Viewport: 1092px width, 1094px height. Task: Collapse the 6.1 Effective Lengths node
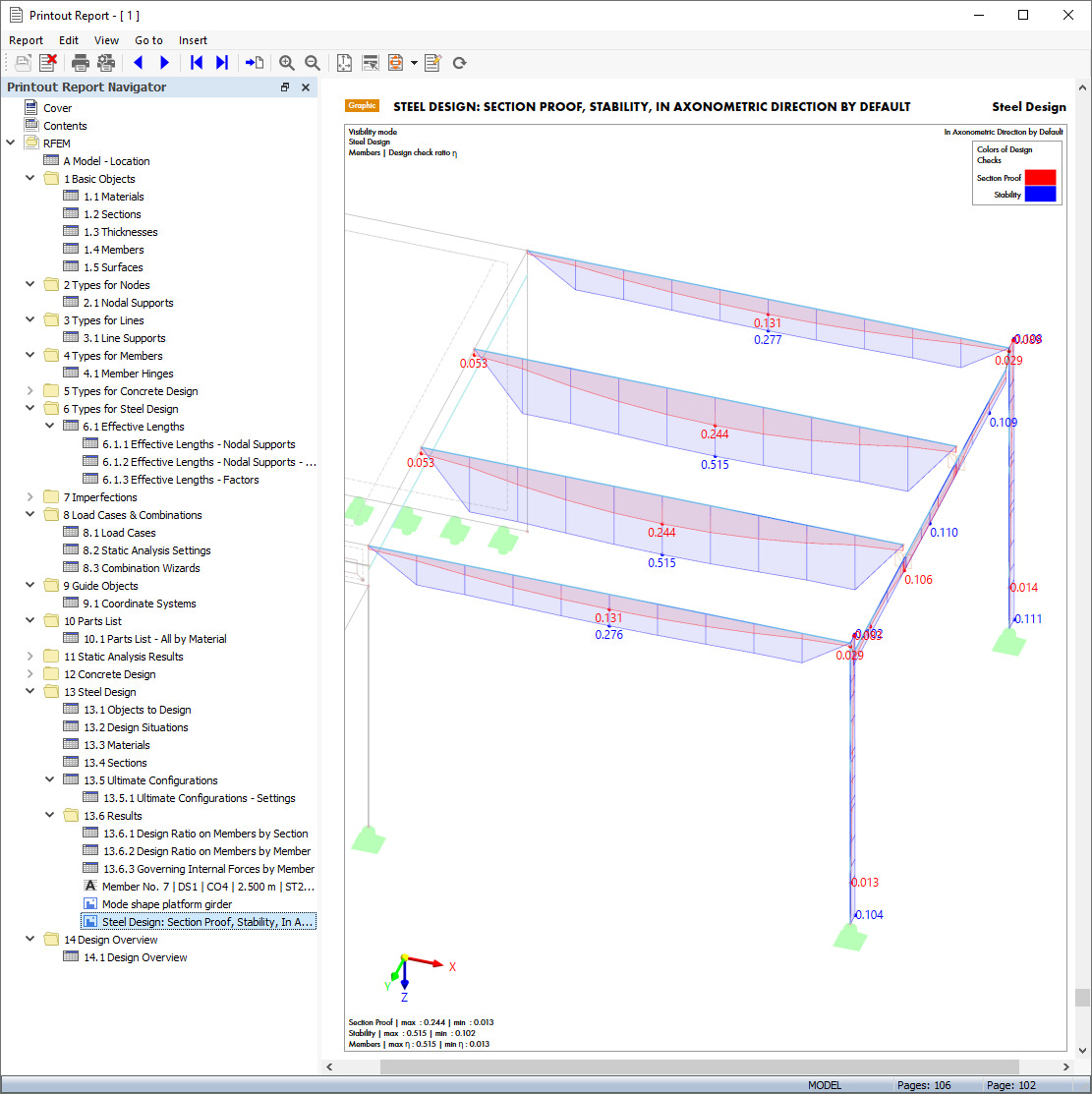click(49, 426)
